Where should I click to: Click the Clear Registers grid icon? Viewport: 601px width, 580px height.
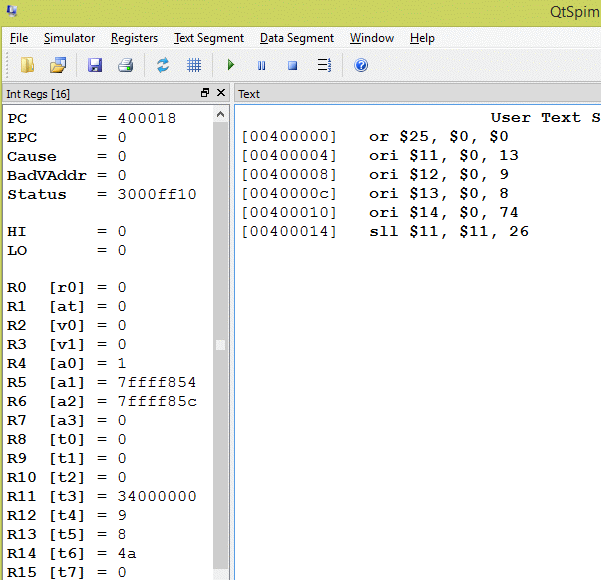194,66
